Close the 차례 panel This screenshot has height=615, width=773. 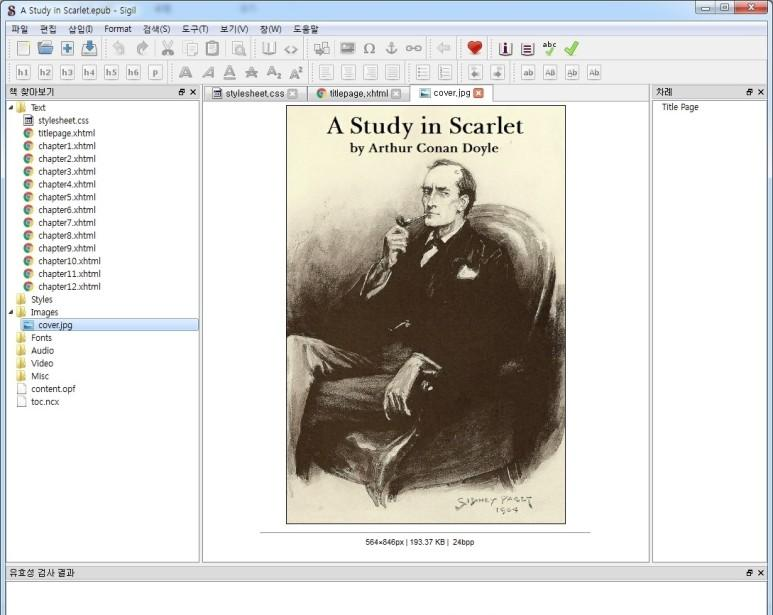click(x=761, y=92)
